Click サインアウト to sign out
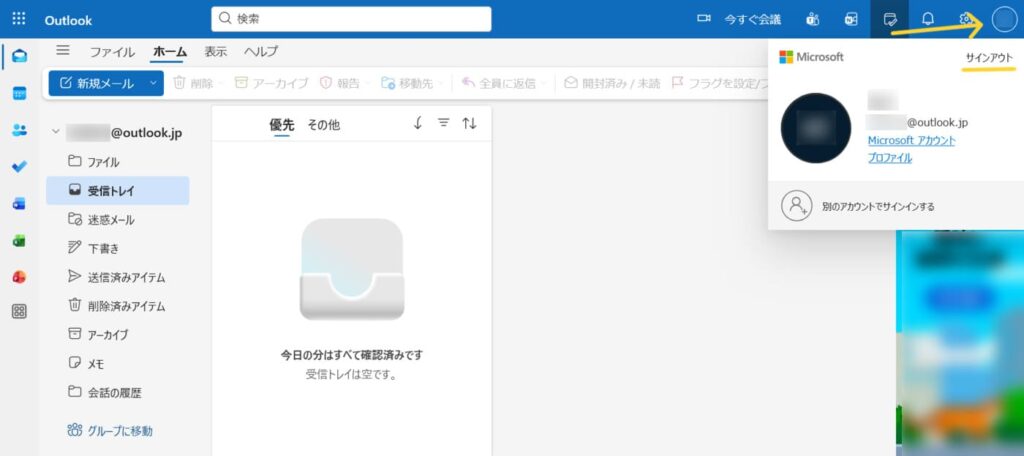Image resolution: width=1024 pixels, height=456 pixels. tap(989, 58)
